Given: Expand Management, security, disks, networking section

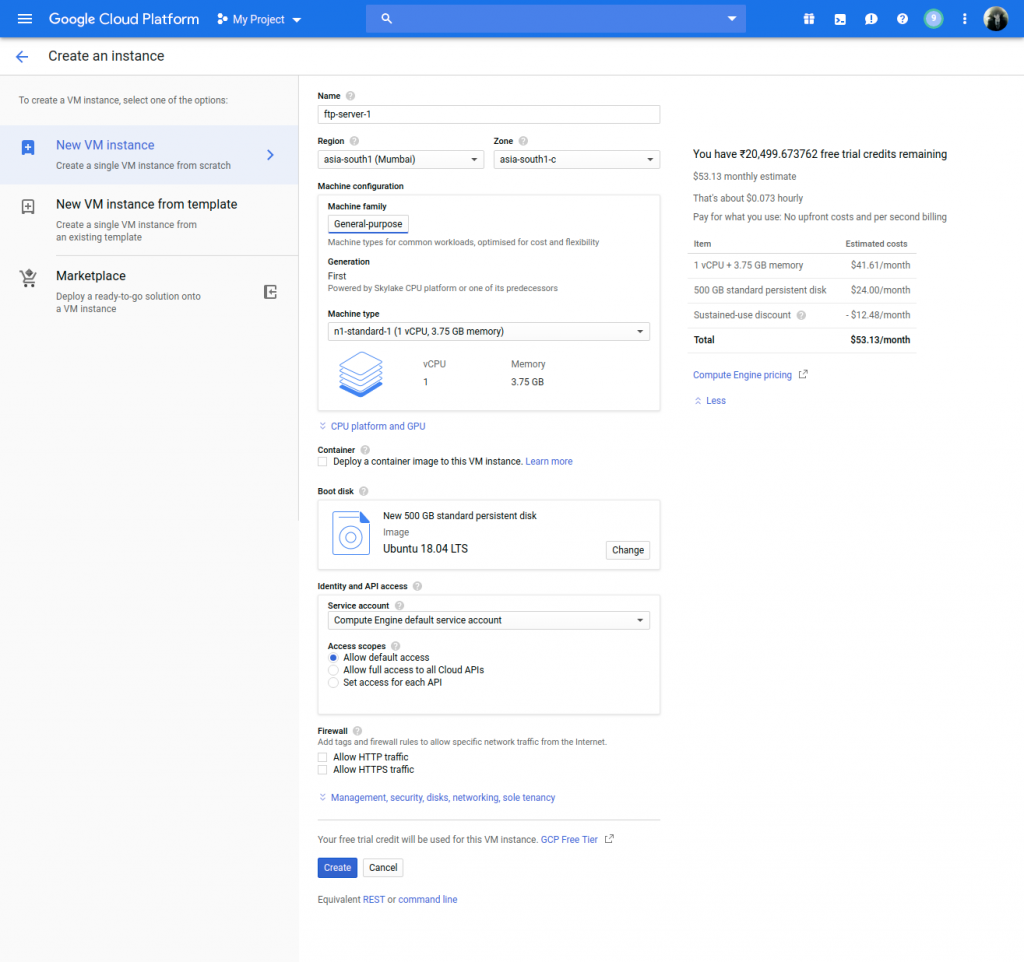Looking at the screenshot, I should tap(437, 798).
